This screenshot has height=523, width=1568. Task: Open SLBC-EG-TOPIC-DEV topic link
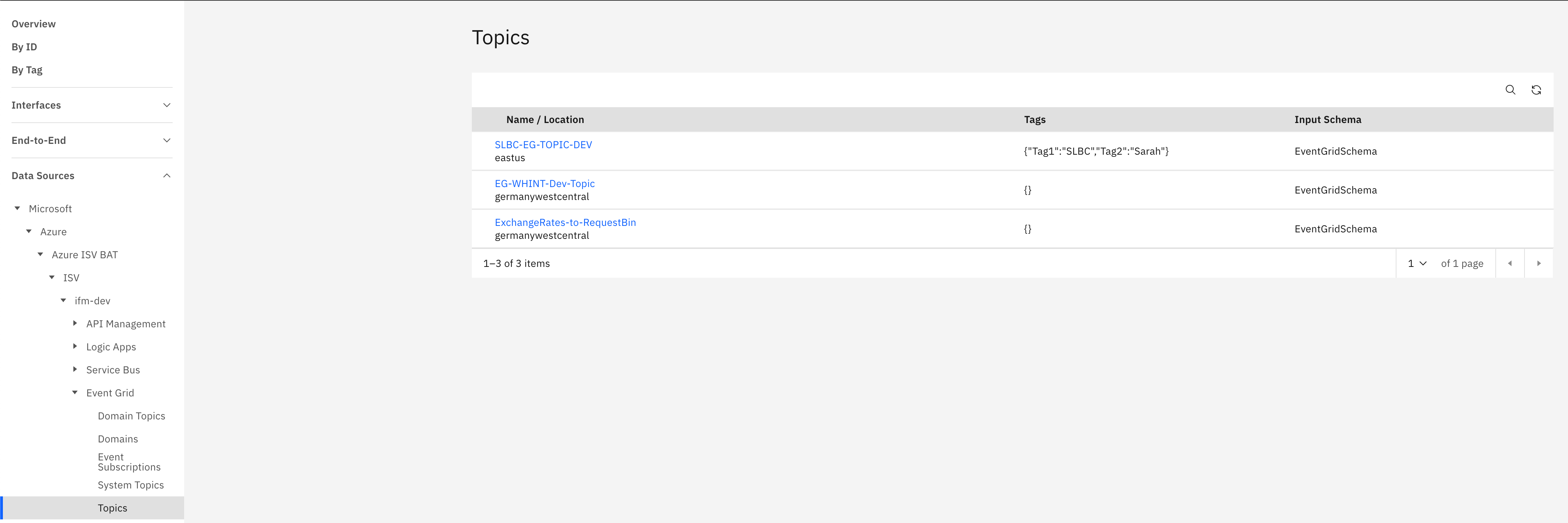[543, 145]
